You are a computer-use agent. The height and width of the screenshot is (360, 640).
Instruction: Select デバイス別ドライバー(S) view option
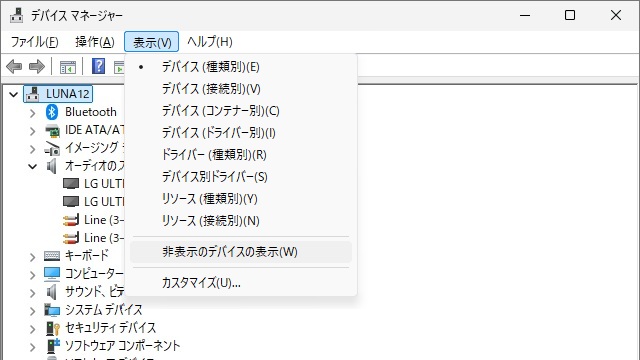(241, 177)
